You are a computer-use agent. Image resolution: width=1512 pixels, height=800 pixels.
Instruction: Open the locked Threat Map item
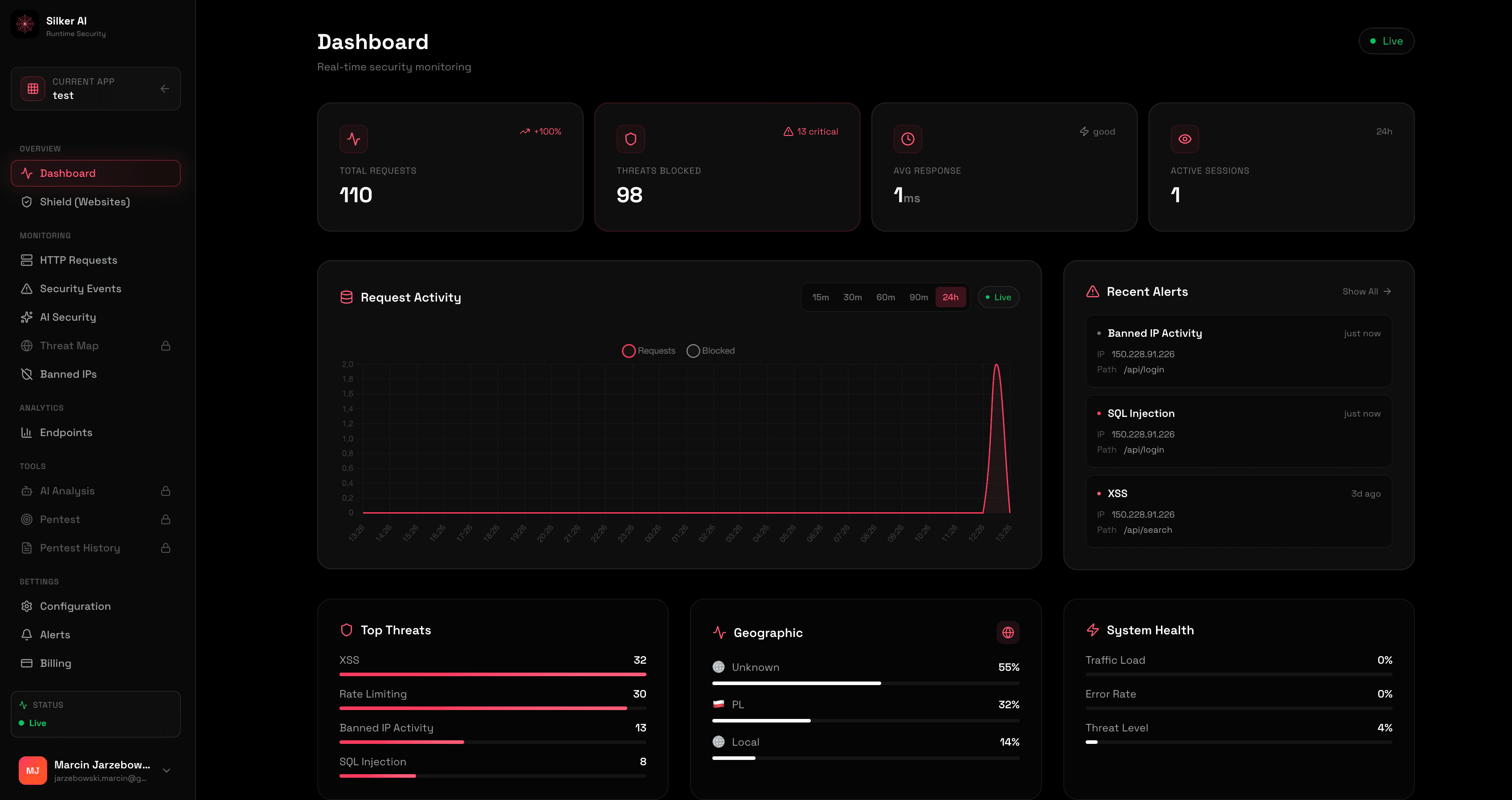[96, 346]
